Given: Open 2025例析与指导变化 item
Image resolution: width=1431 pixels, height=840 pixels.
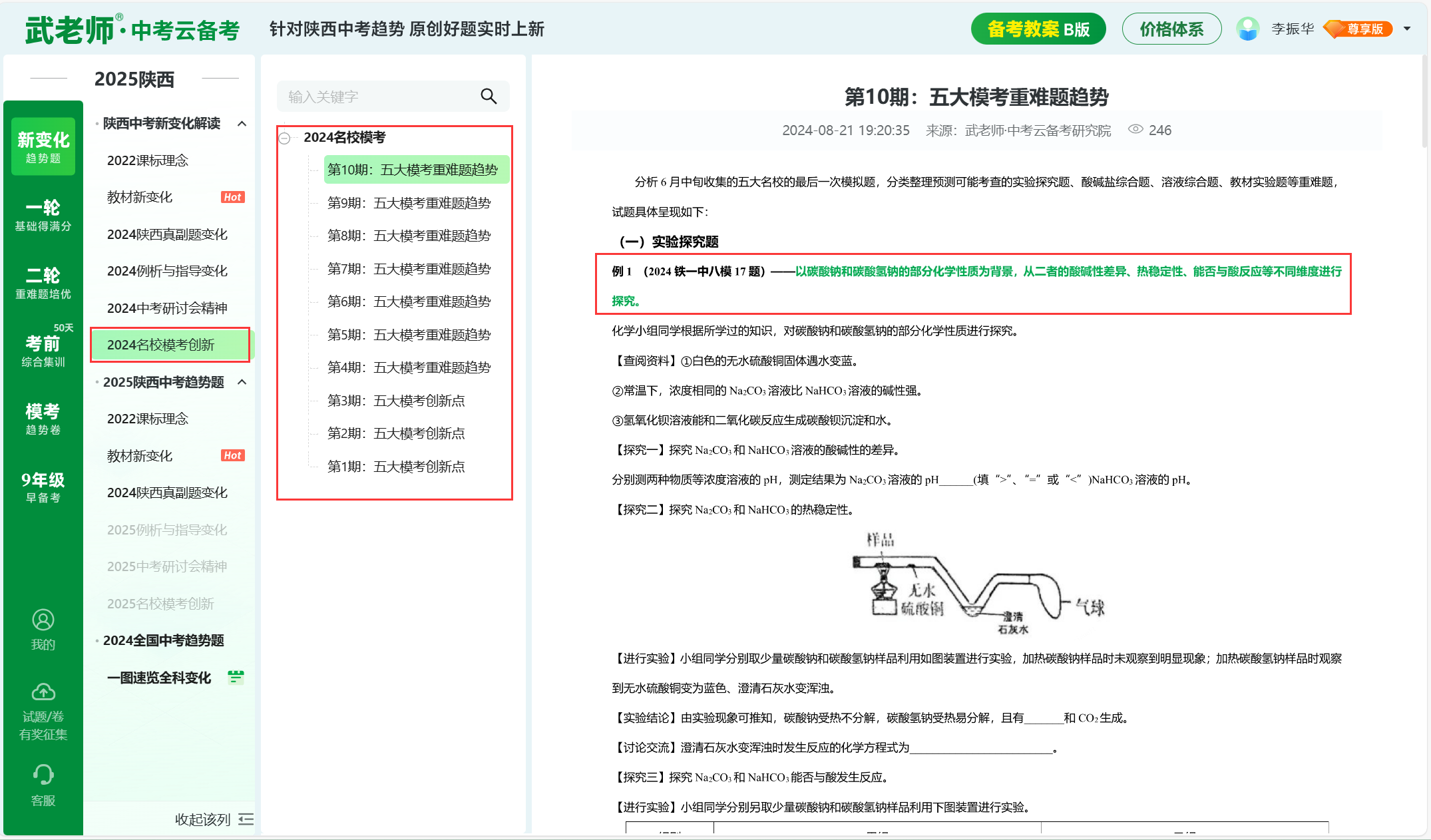Looking at the screenshot, I should pyautogui.click(x=167, y=530).
